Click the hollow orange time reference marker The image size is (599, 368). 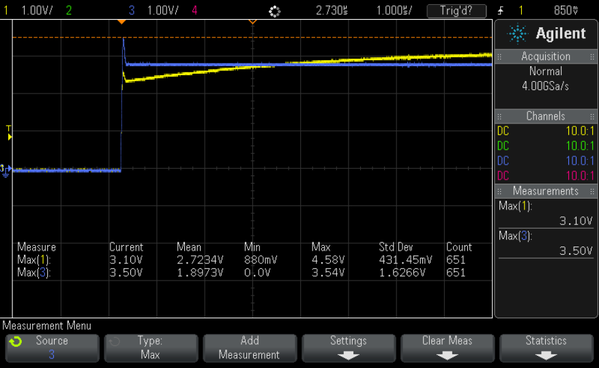click(253, 22)
